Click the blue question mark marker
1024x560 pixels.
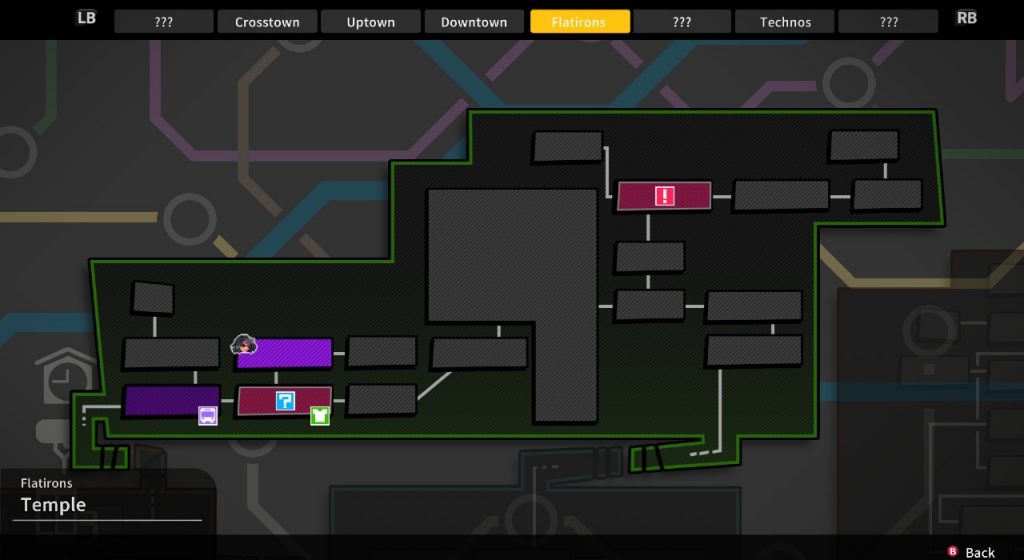coord(285,401)
